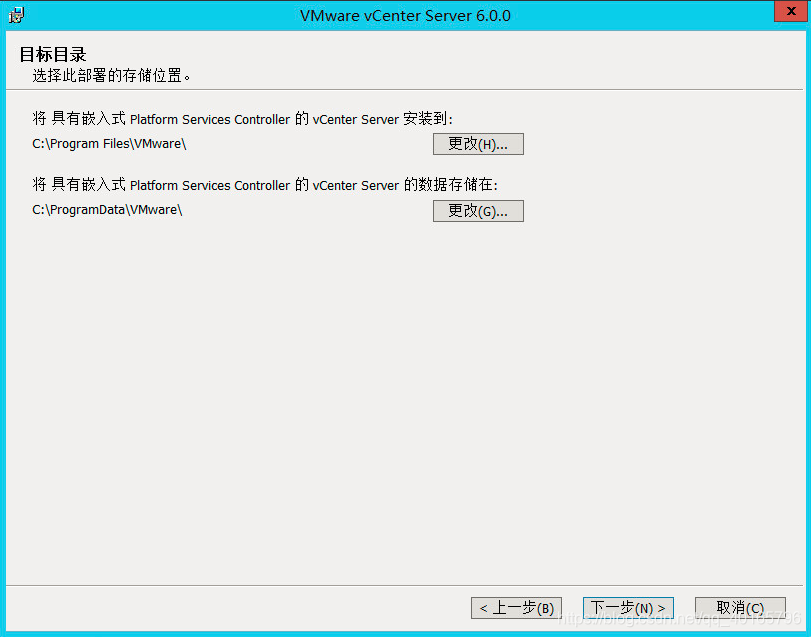Viewport: 811px width, 637px height.
Task: Close the vCenter Server installer window
Action: 791,11
